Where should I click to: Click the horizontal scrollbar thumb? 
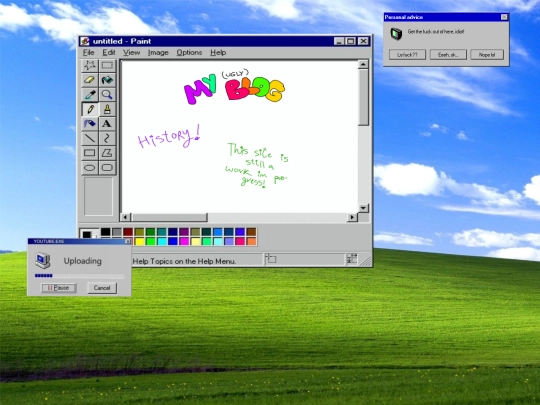click(169, 217)
